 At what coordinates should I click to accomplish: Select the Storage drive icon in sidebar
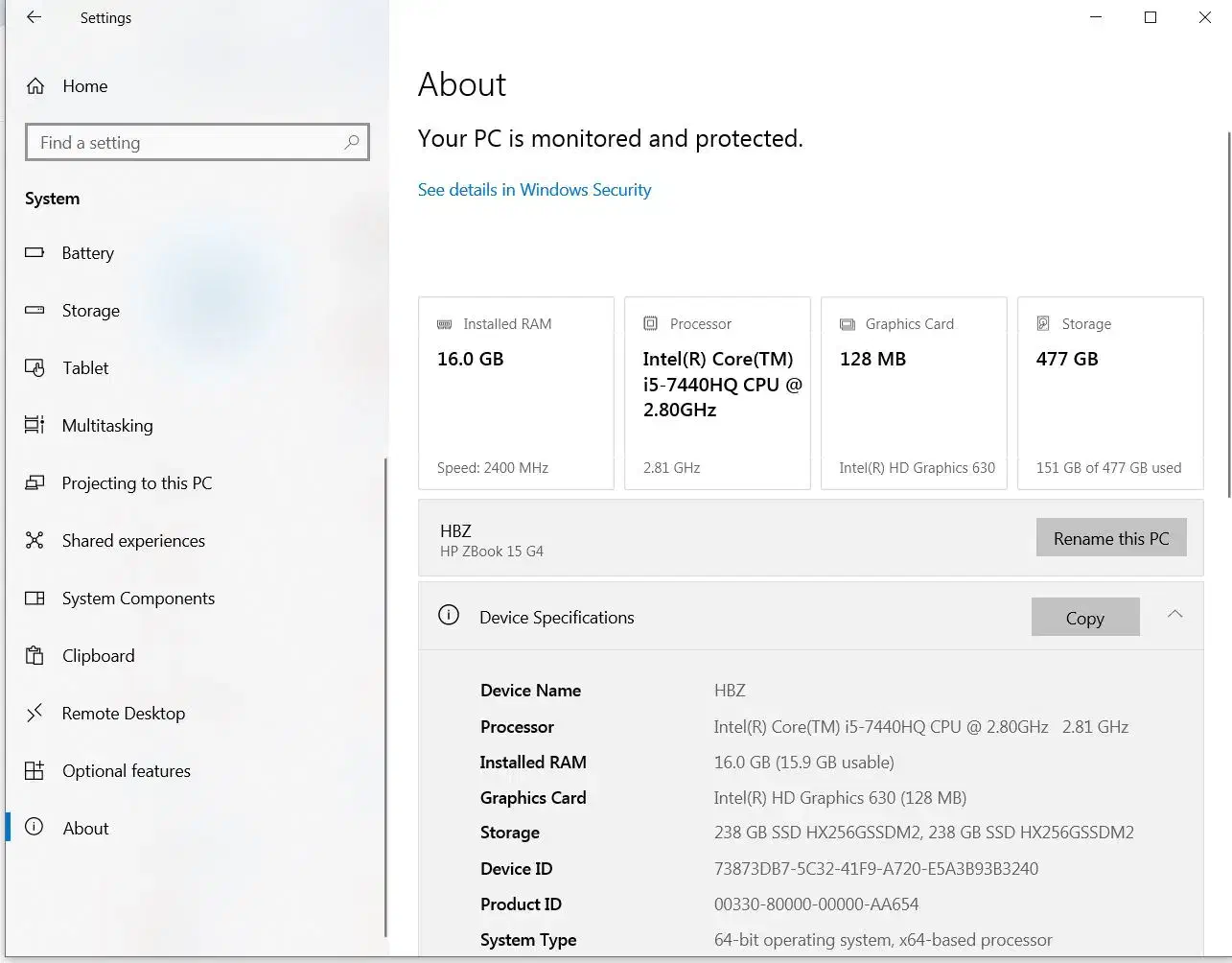(35, 311)
